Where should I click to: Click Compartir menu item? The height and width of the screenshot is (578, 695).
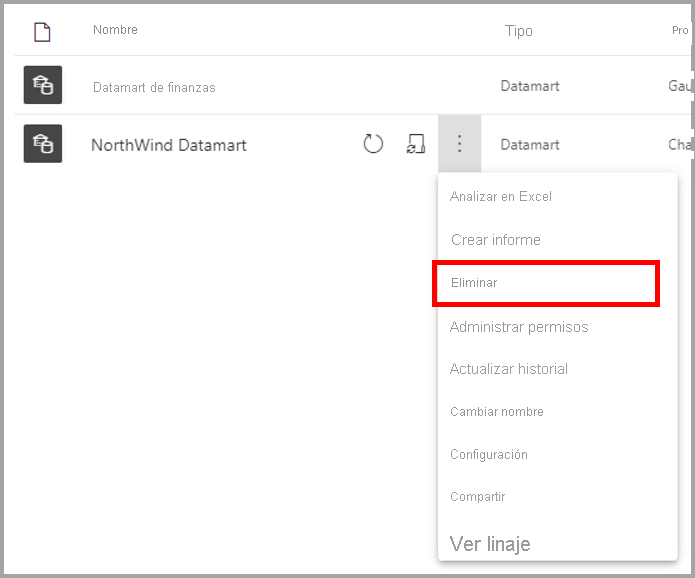[x=477, y=496]
